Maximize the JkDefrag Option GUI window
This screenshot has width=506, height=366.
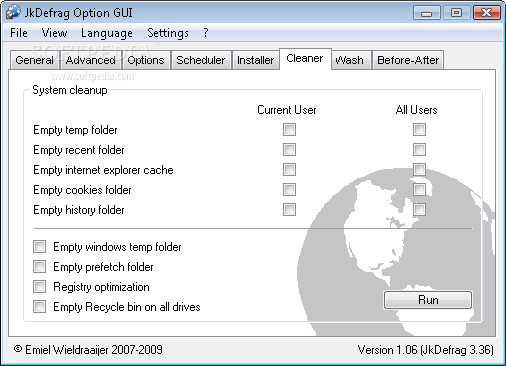point(456,13)
